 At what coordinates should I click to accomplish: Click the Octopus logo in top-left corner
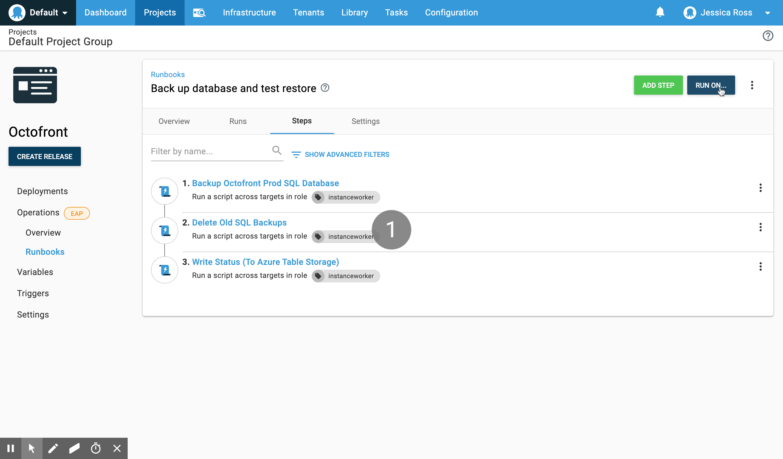pos(17,12)
